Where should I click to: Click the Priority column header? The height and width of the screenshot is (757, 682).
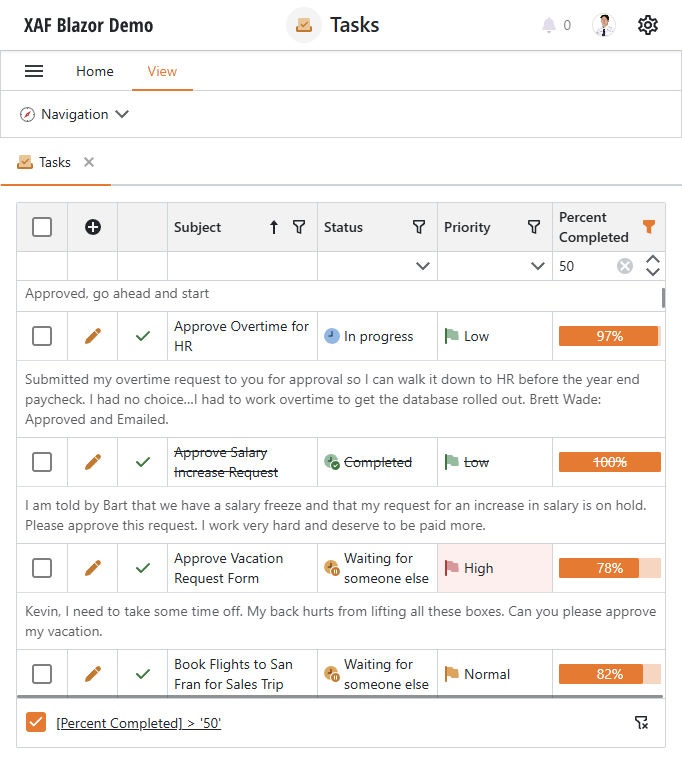point(467,227)
